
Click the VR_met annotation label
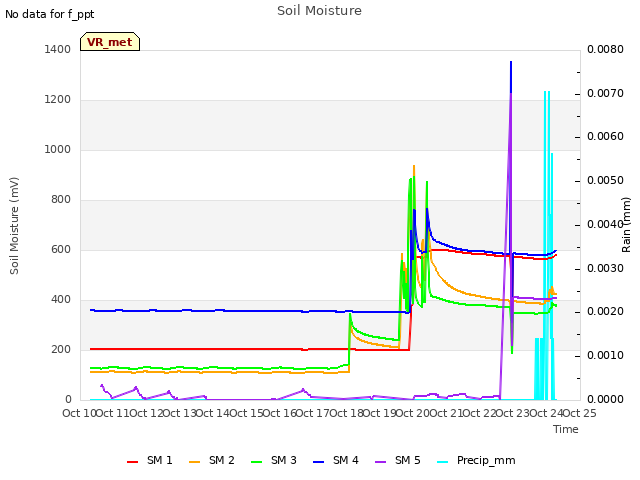pos(110,42)
